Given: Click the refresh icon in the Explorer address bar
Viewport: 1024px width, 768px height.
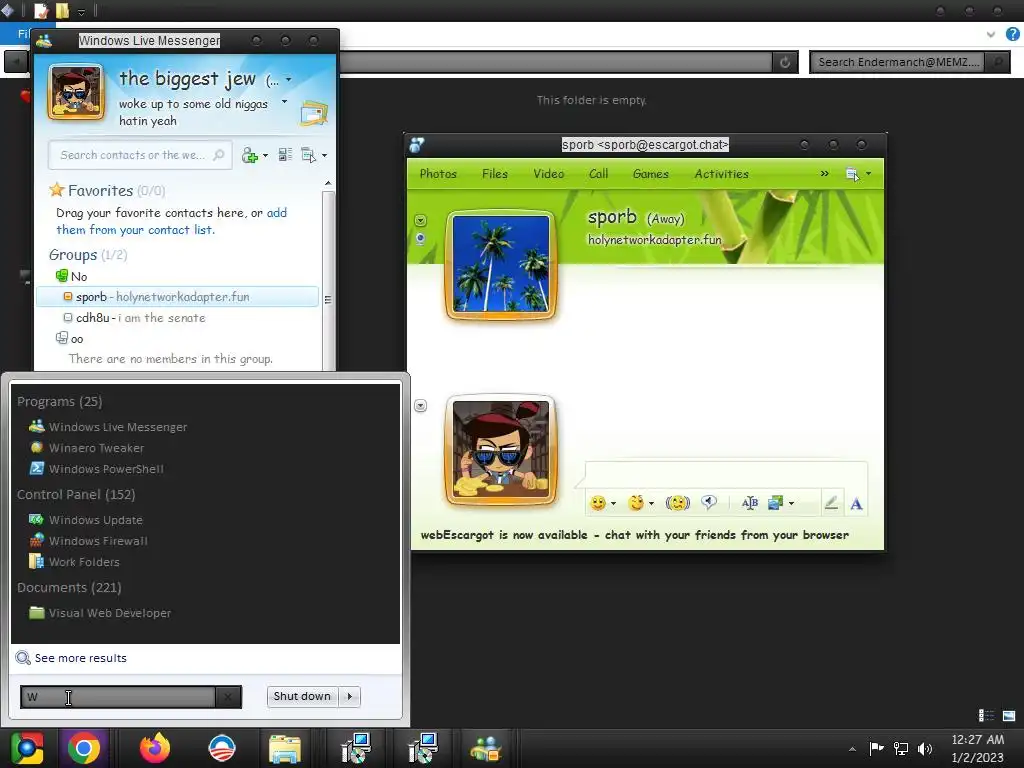Looking at the screenshot, I should [x=785, y=62].
